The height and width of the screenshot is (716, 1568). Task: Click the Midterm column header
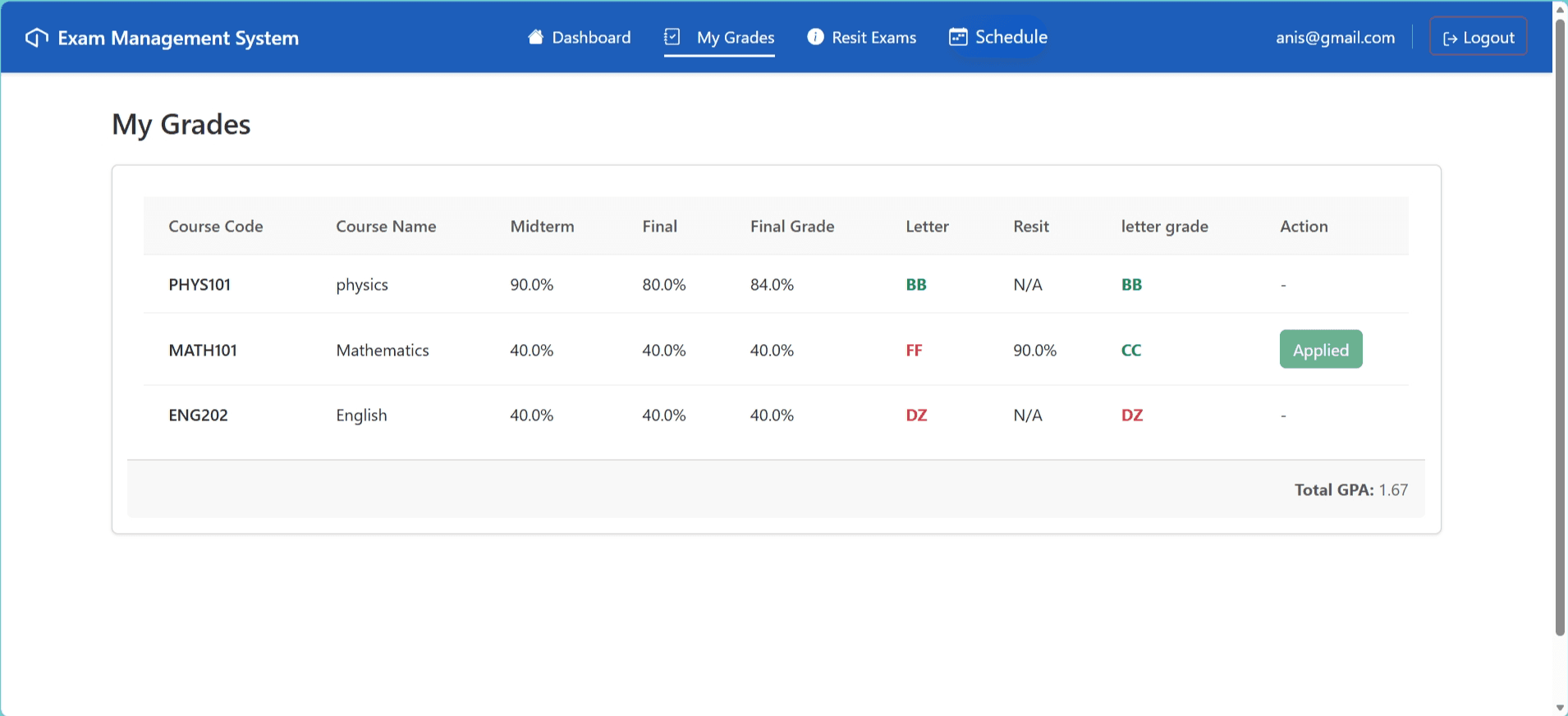coord(542,226)
